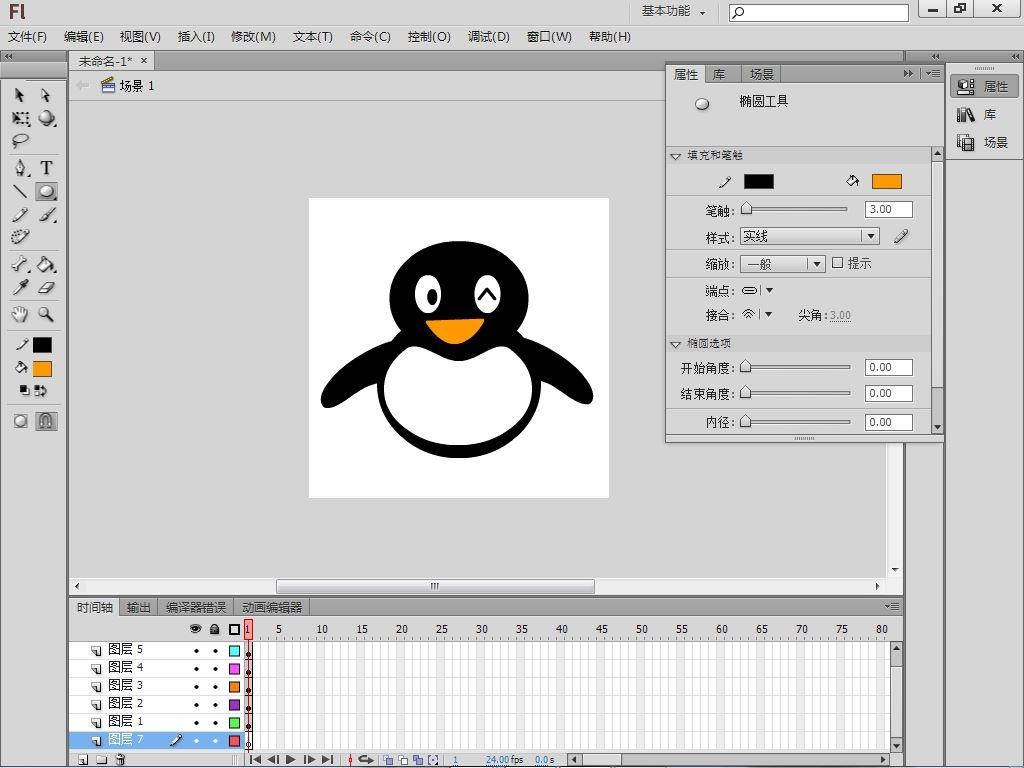Click the new layer folder icon
This screenshot has height=768, width=1024.
tap(101, 760)
